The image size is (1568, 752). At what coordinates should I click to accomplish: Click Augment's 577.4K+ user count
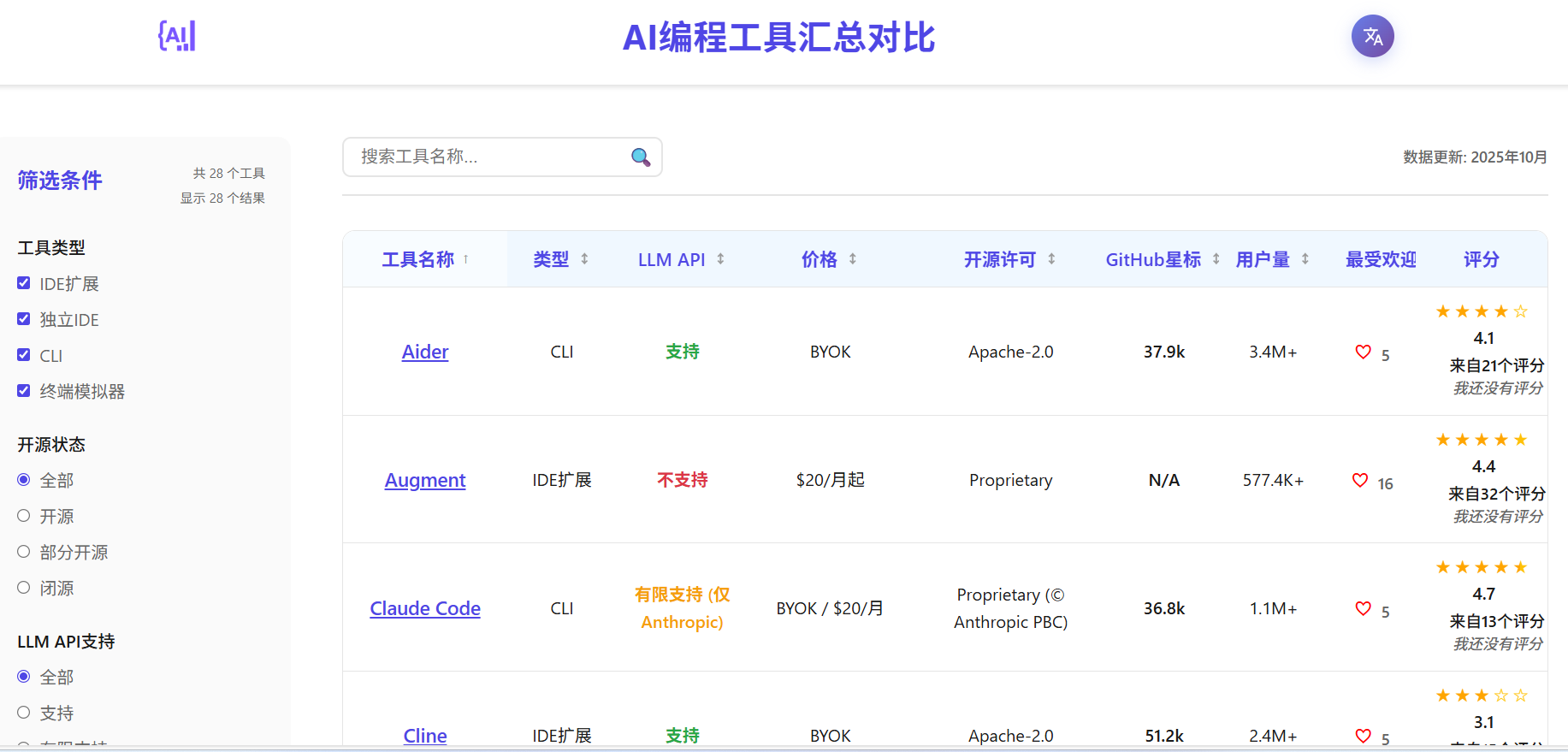pyautogui.click(x=1273, y=480)
